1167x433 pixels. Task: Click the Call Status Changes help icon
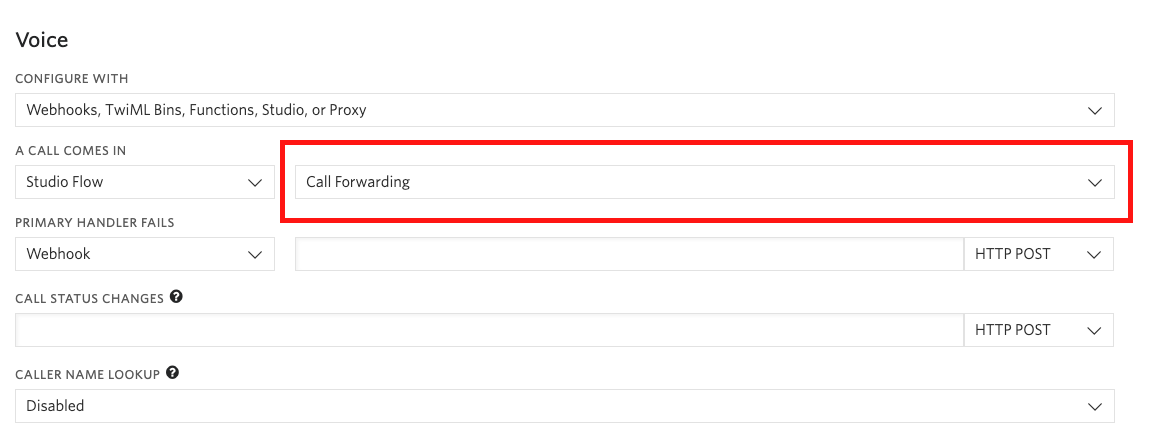coord(176,297)
